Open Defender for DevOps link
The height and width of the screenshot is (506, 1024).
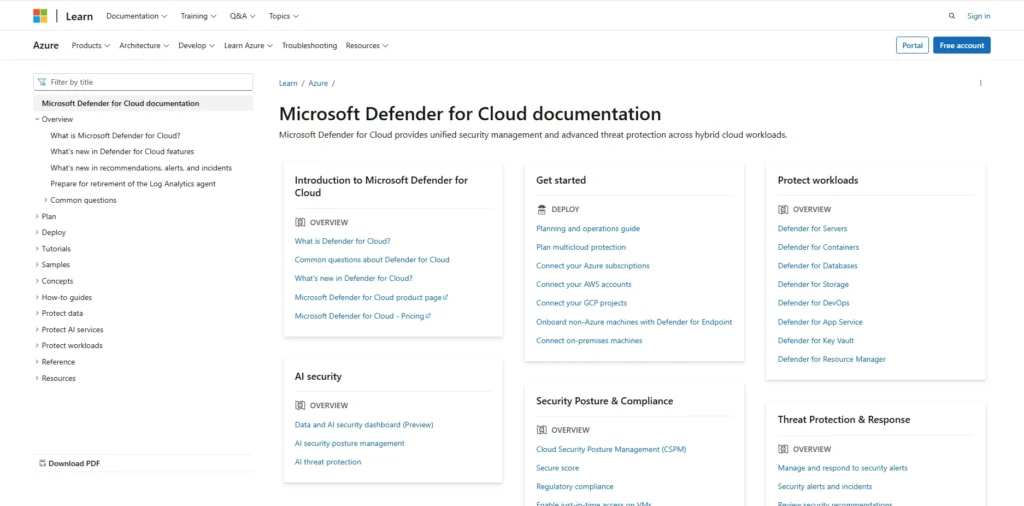pyautogui.click(x=814, y=303)
